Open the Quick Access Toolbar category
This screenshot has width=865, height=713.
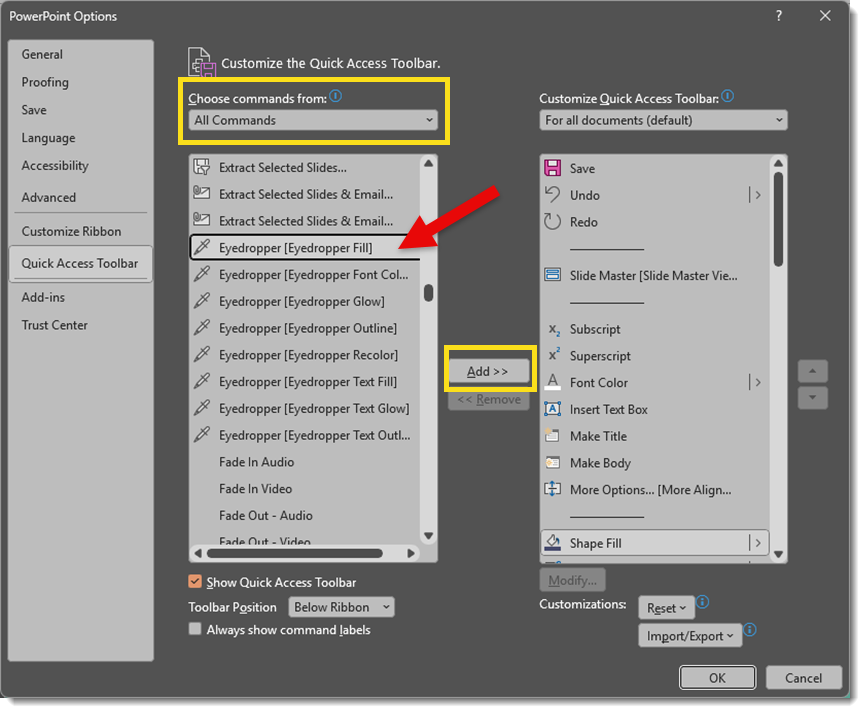[81, 263]
